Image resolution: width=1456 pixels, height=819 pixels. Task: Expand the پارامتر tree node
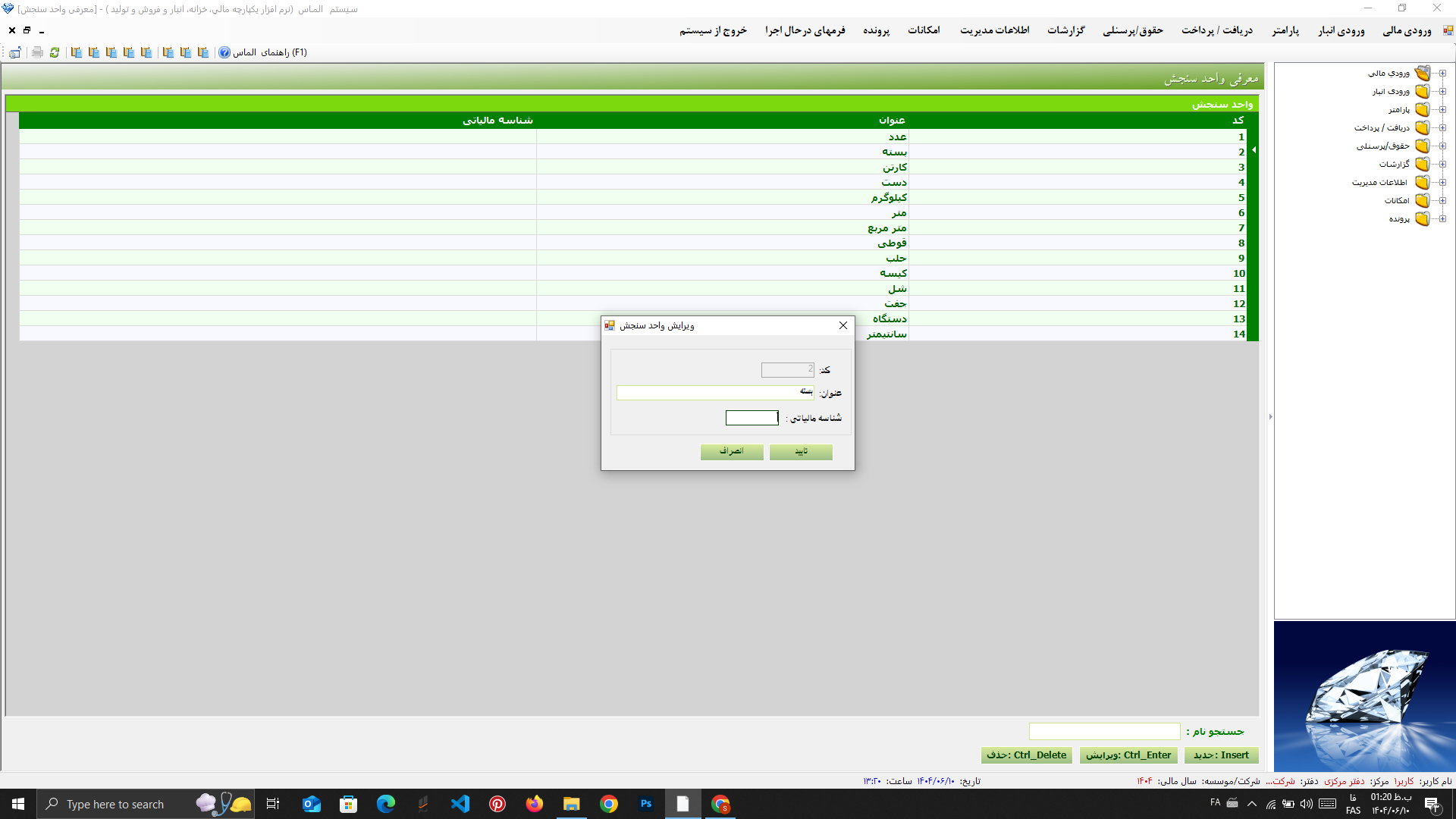pos(1442,110)
